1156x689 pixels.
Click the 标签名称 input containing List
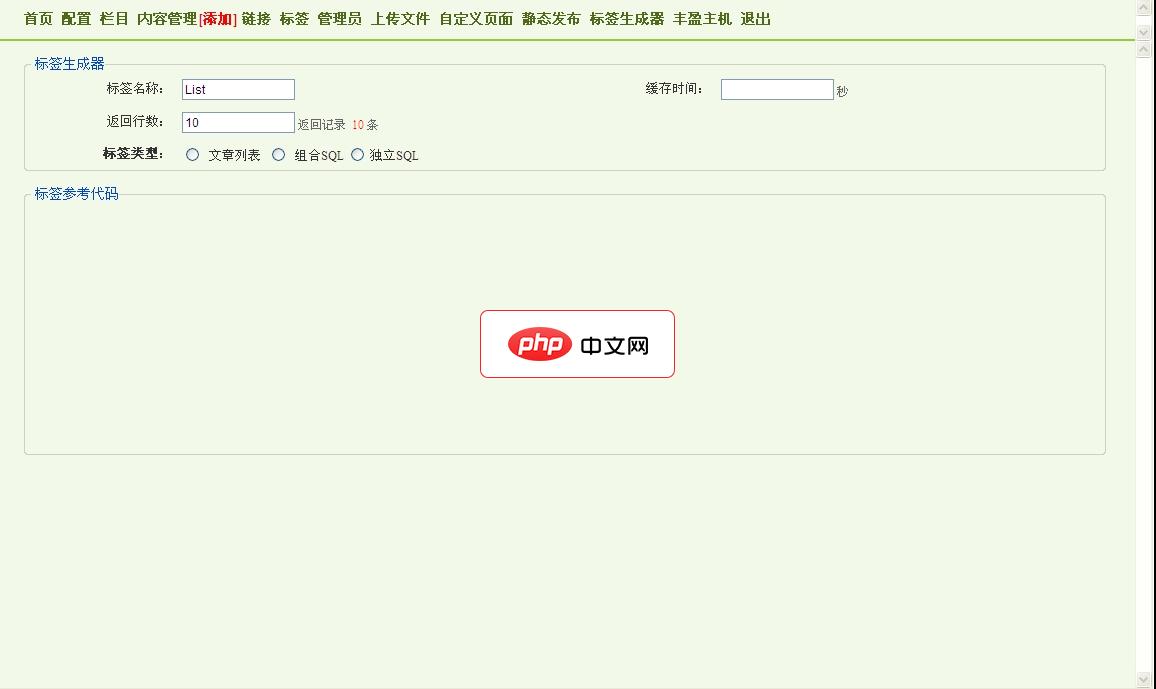tap(237, 89)
